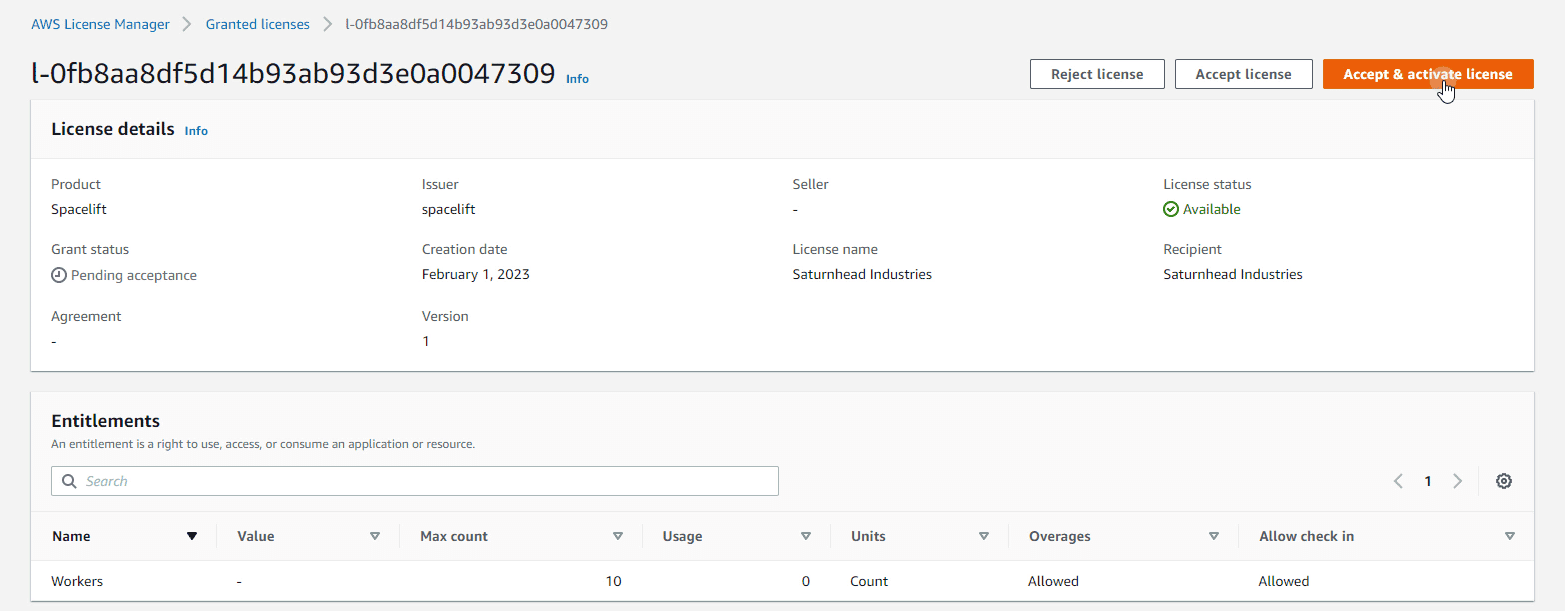Open the Usage column filter dropdown
The image size is (1565, 611).
tap(806, 536)
